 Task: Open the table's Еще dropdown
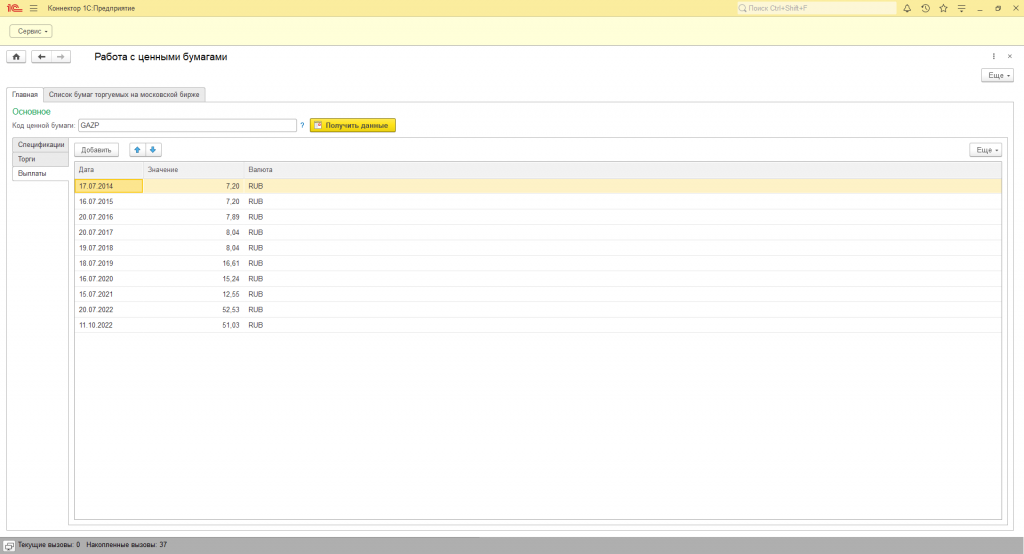click(x=985, y=150)
